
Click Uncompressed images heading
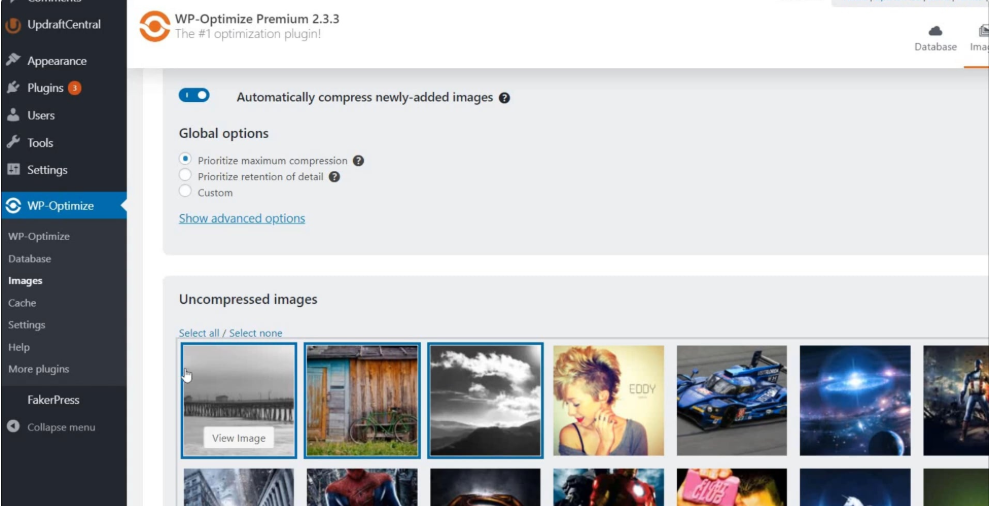(x=248, y=299)
